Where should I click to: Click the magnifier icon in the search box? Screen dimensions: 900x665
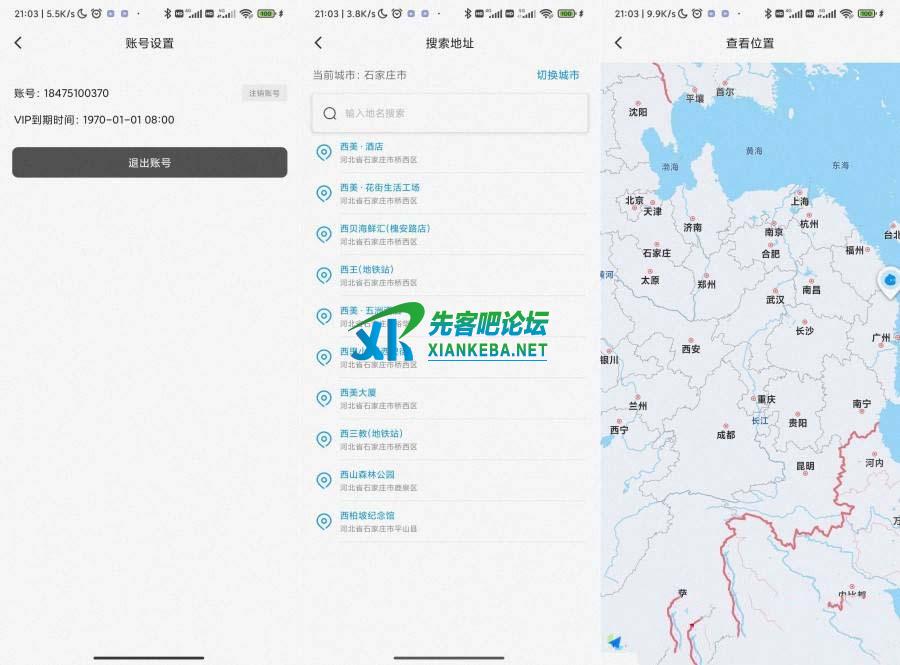[330, 114]
